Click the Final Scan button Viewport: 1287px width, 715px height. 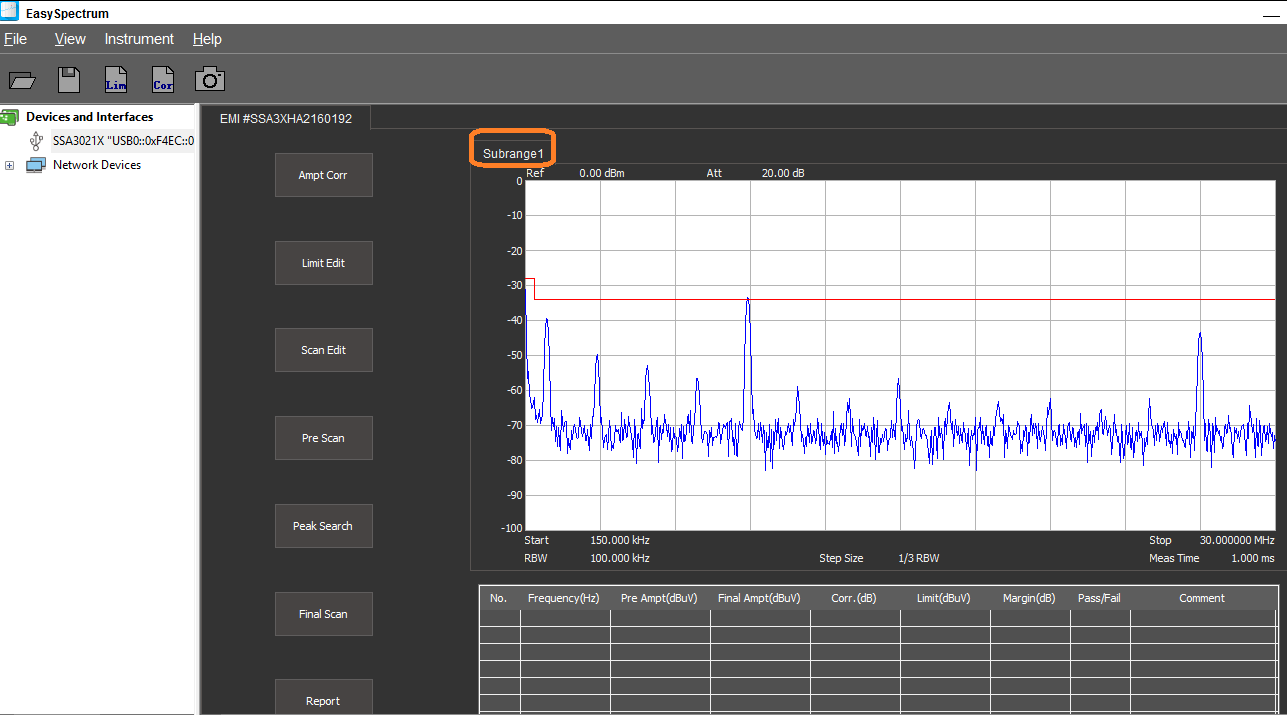323,614
